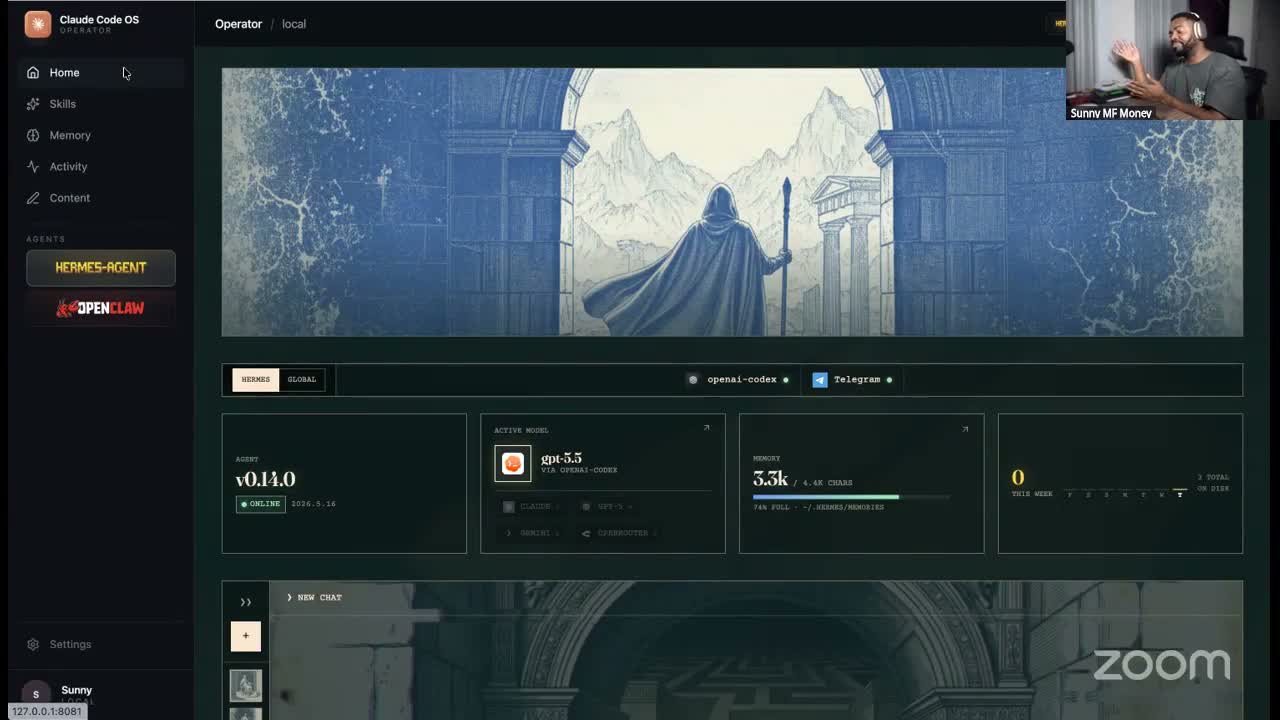The width and height of the screenshot is (1280, 720).
Task: Click the Sunny MF Money webcam overlay
Action: (1173, 60)
